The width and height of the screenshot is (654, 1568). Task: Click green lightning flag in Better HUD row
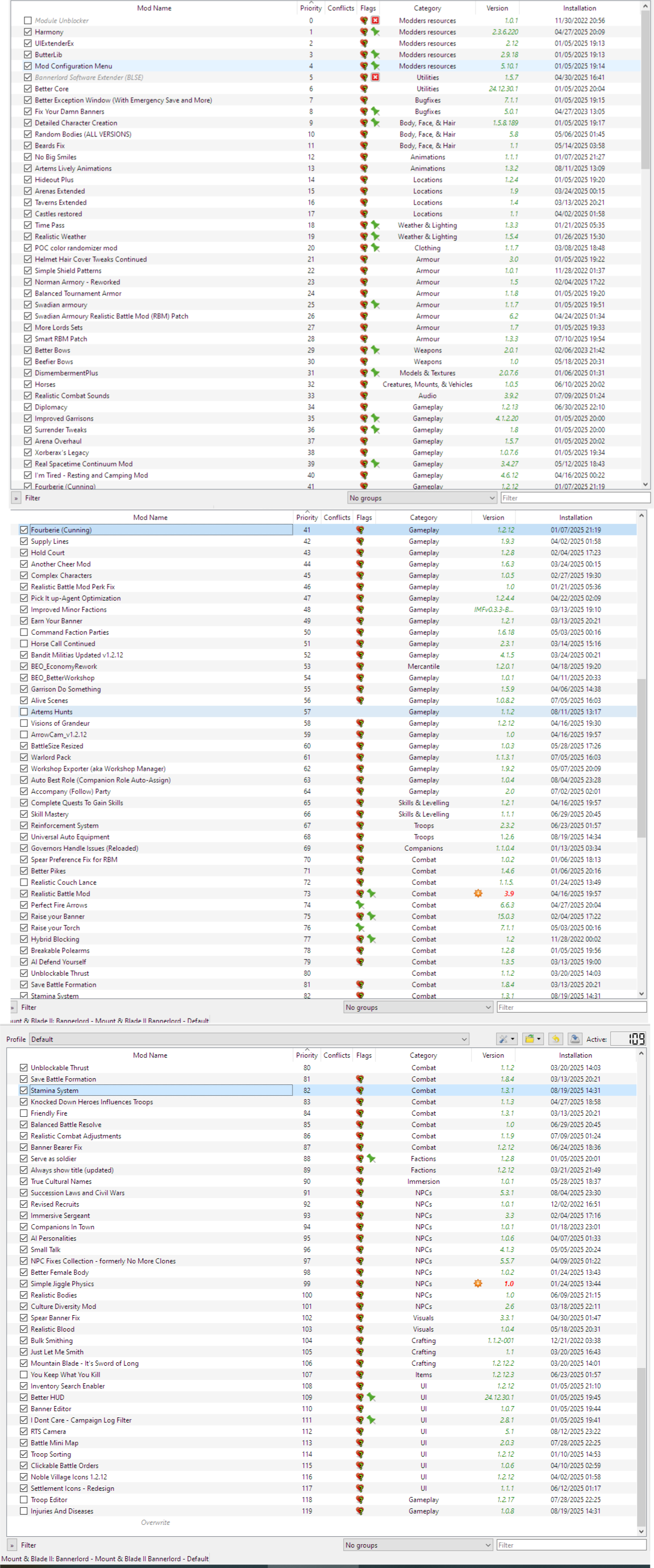pyautogui.click(x=372, y=1398)
